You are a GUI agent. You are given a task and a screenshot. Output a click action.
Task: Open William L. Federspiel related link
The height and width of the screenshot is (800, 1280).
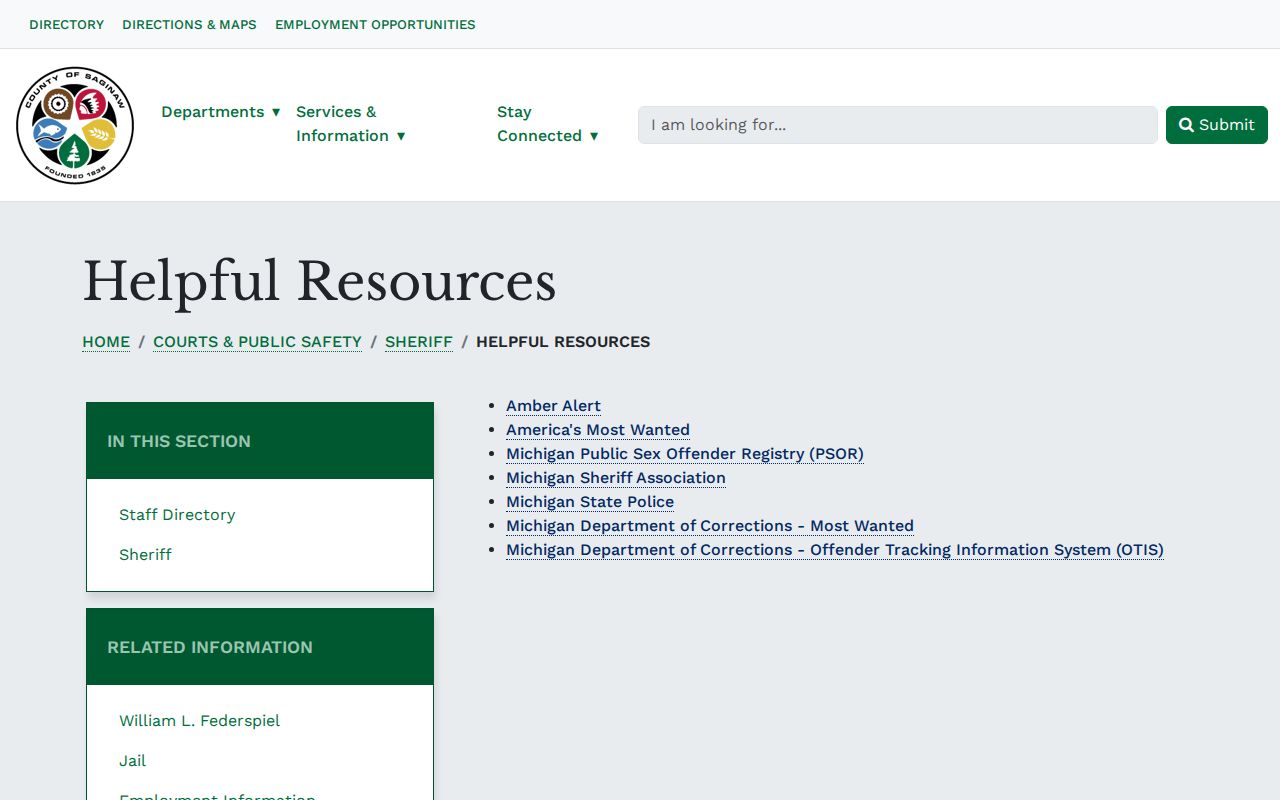(199, 721)
